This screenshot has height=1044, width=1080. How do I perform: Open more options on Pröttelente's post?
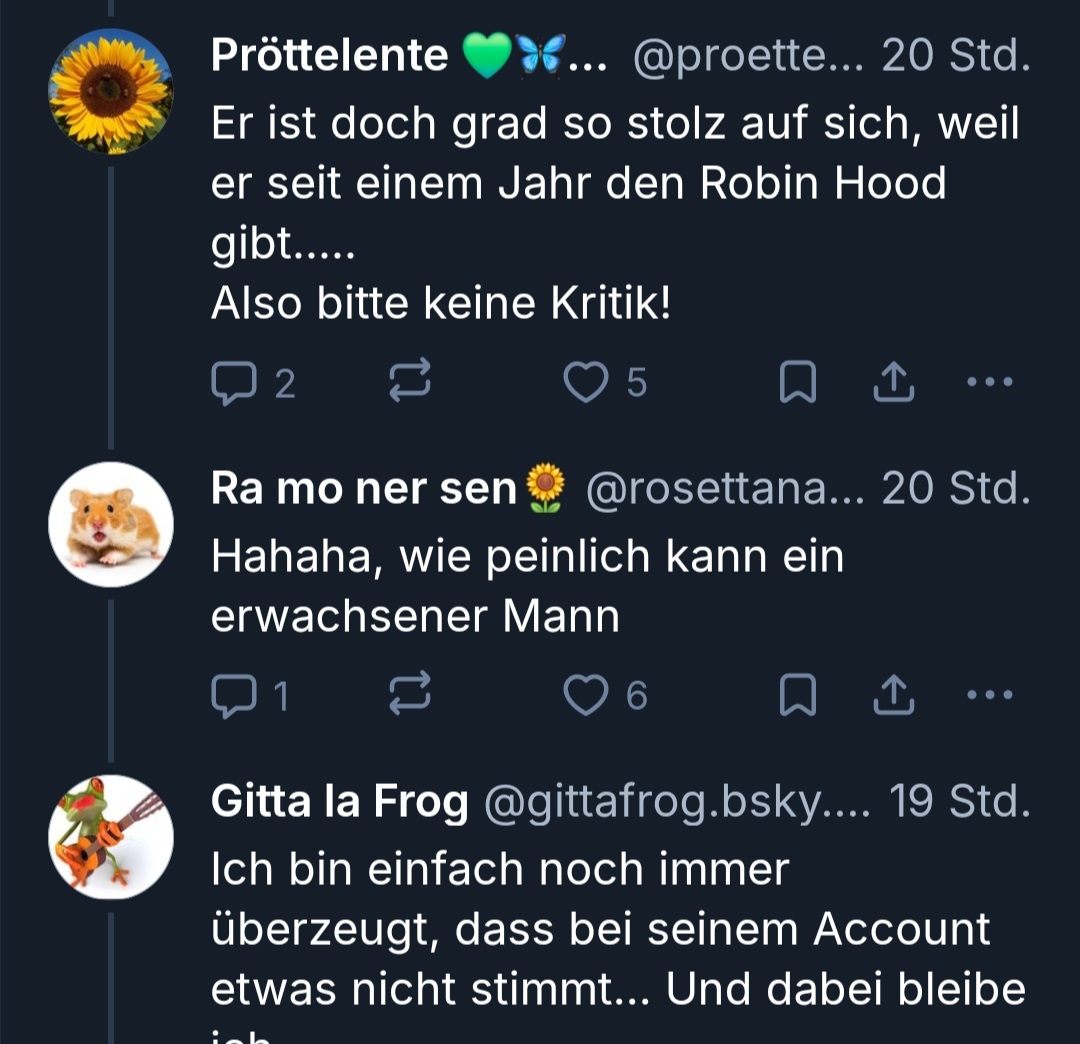(x=991, y=382)
